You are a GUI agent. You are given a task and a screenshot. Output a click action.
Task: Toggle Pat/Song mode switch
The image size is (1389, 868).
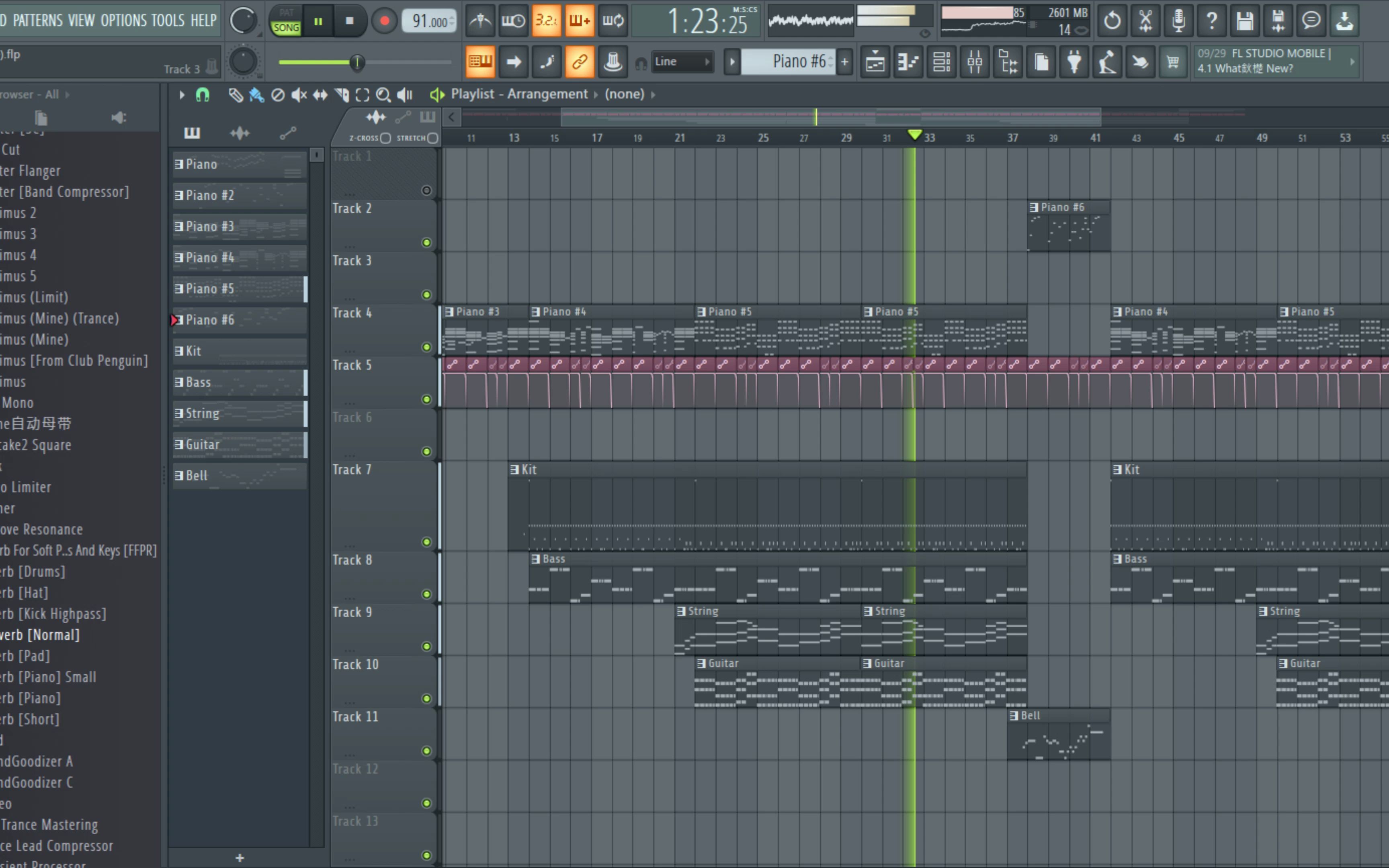coord(286,21)
